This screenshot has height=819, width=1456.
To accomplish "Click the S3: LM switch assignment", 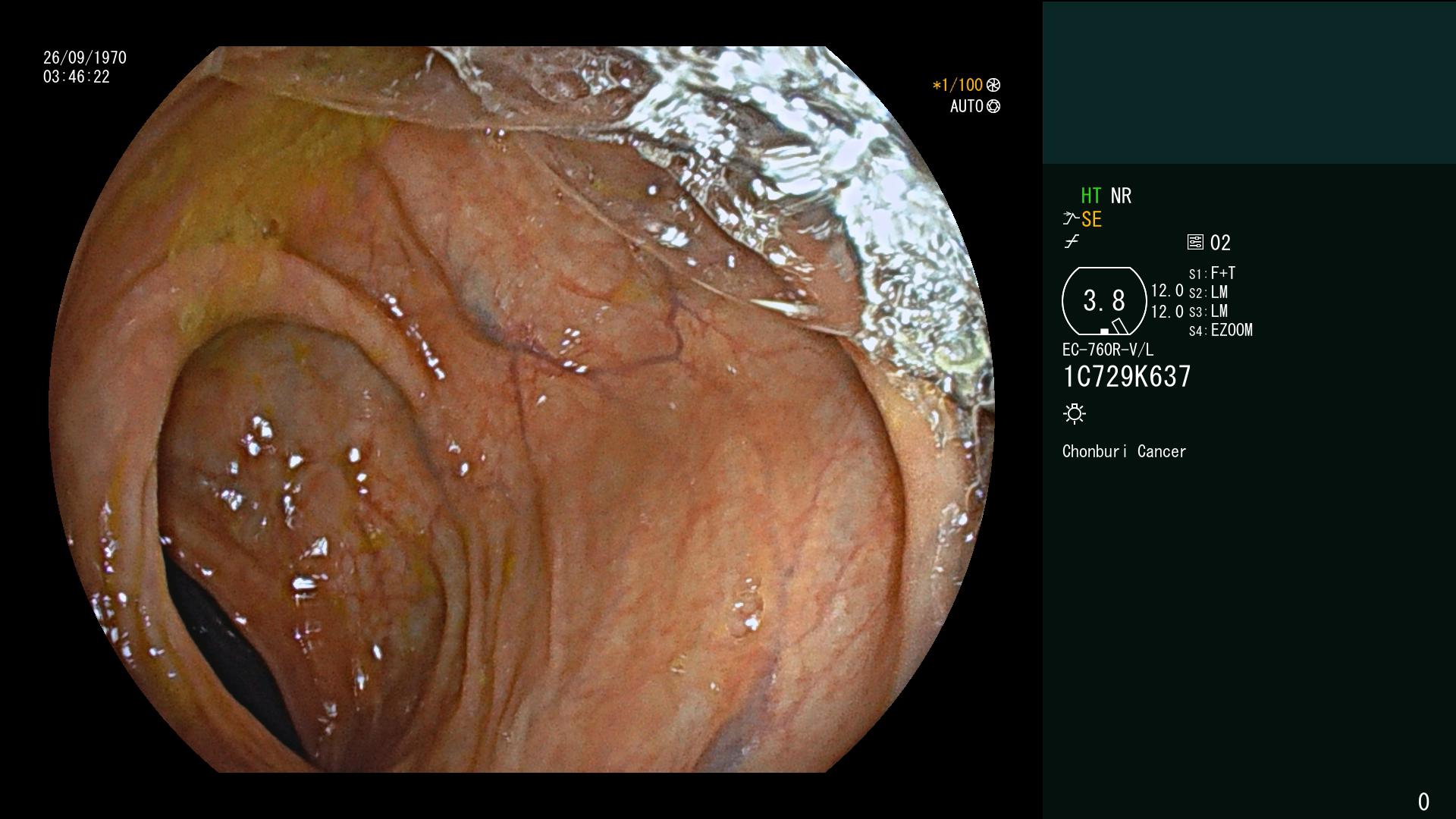I will pyautogui.click(x=1208, y=311).
